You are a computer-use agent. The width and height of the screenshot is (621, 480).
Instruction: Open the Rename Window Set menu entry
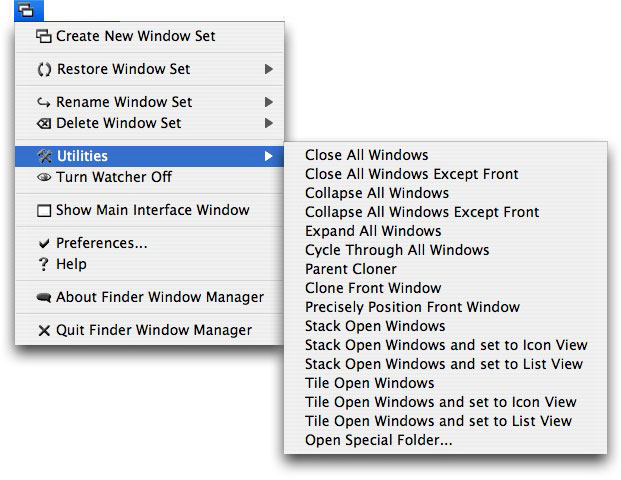[x=150, y=102]
